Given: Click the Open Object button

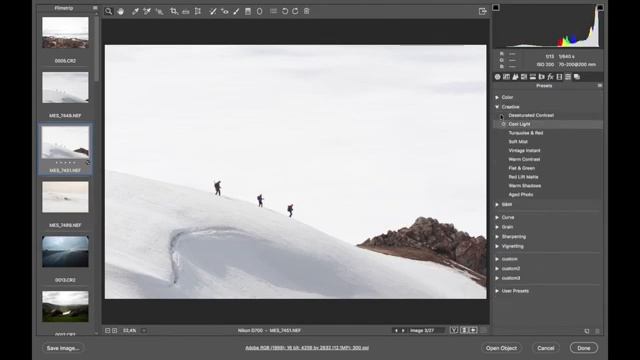Looking at the screenshot, I should click(x=501, y=348).
